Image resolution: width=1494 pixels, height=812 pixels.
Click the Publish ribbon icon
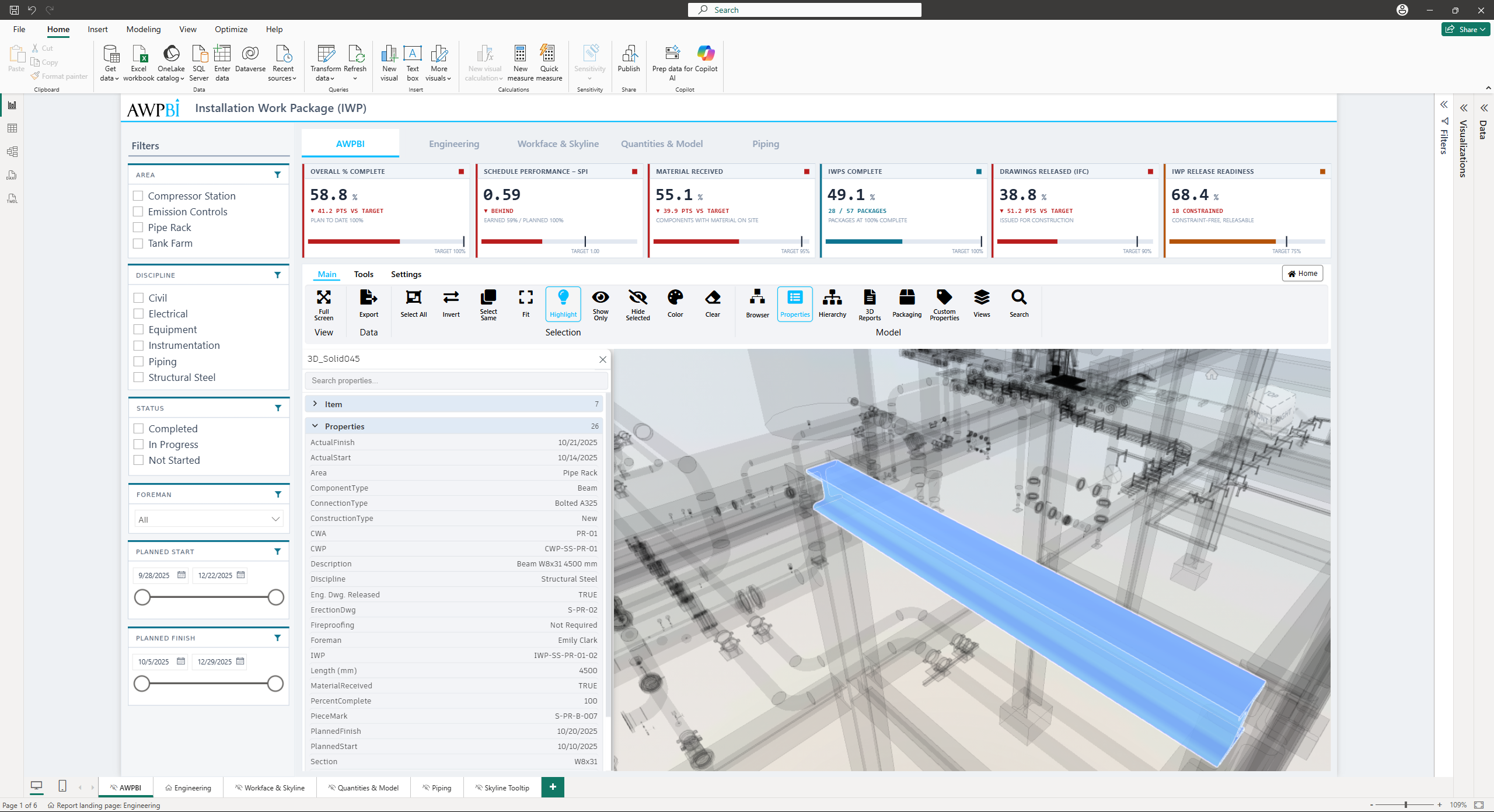[x=629, y=58]
